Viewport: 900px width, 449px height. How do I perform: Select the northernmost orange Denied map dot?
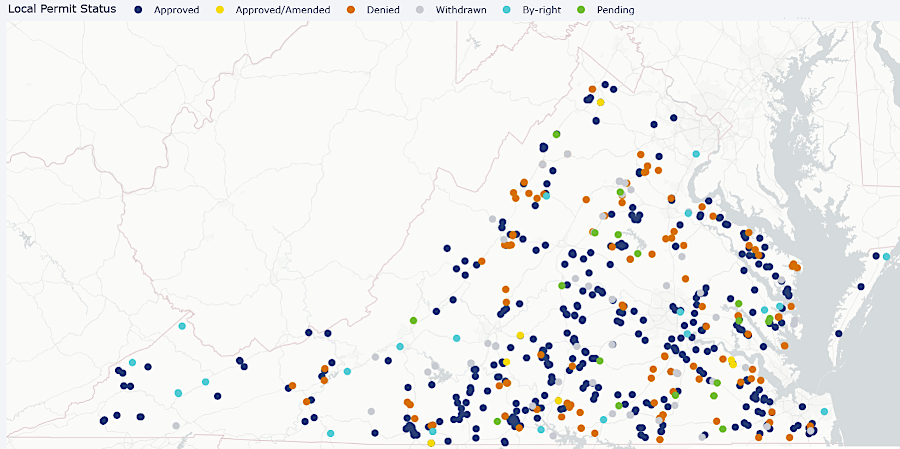tap(592, 89)
